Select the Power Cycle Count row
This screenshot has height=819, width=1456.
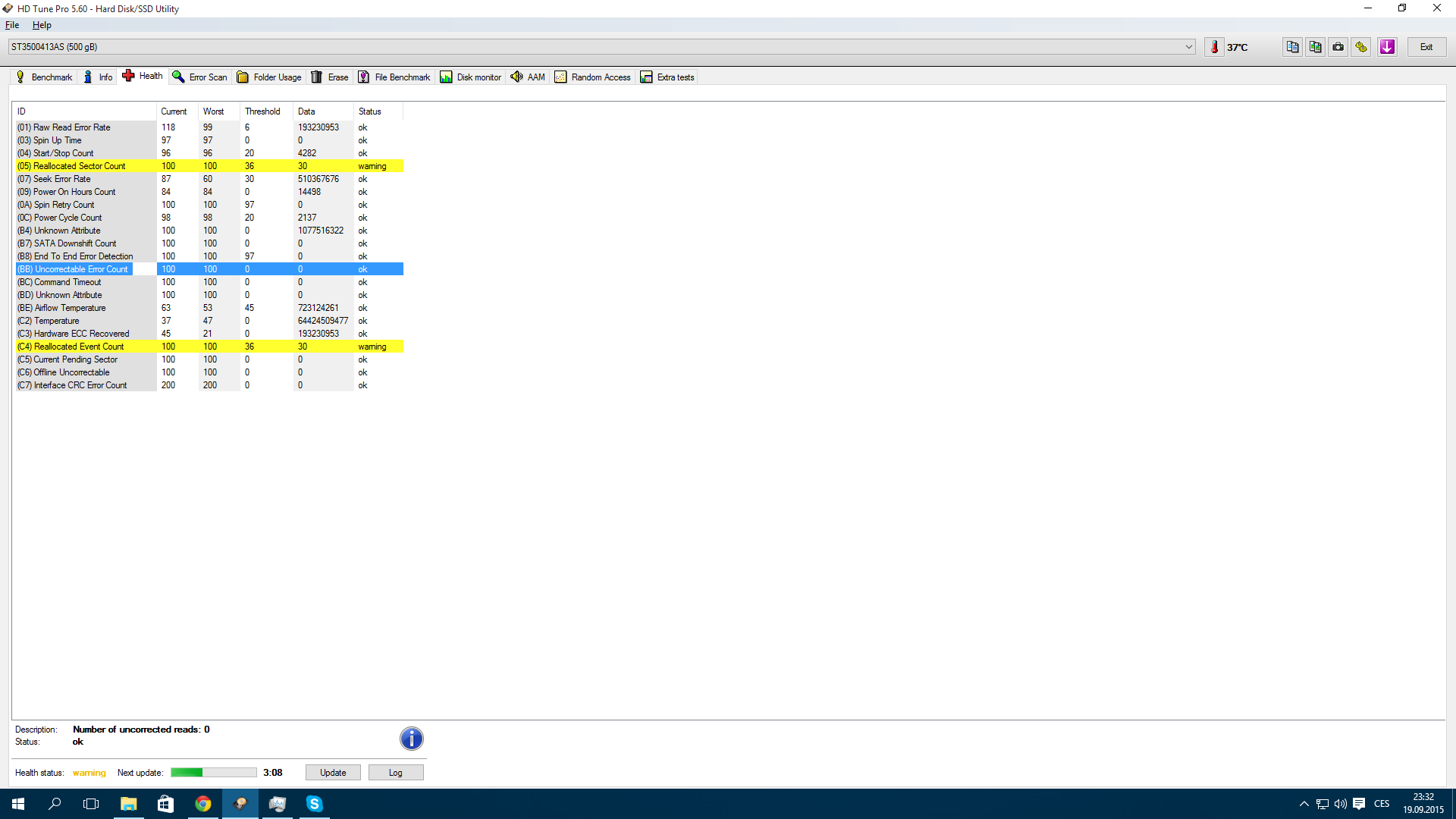[209, 218]
